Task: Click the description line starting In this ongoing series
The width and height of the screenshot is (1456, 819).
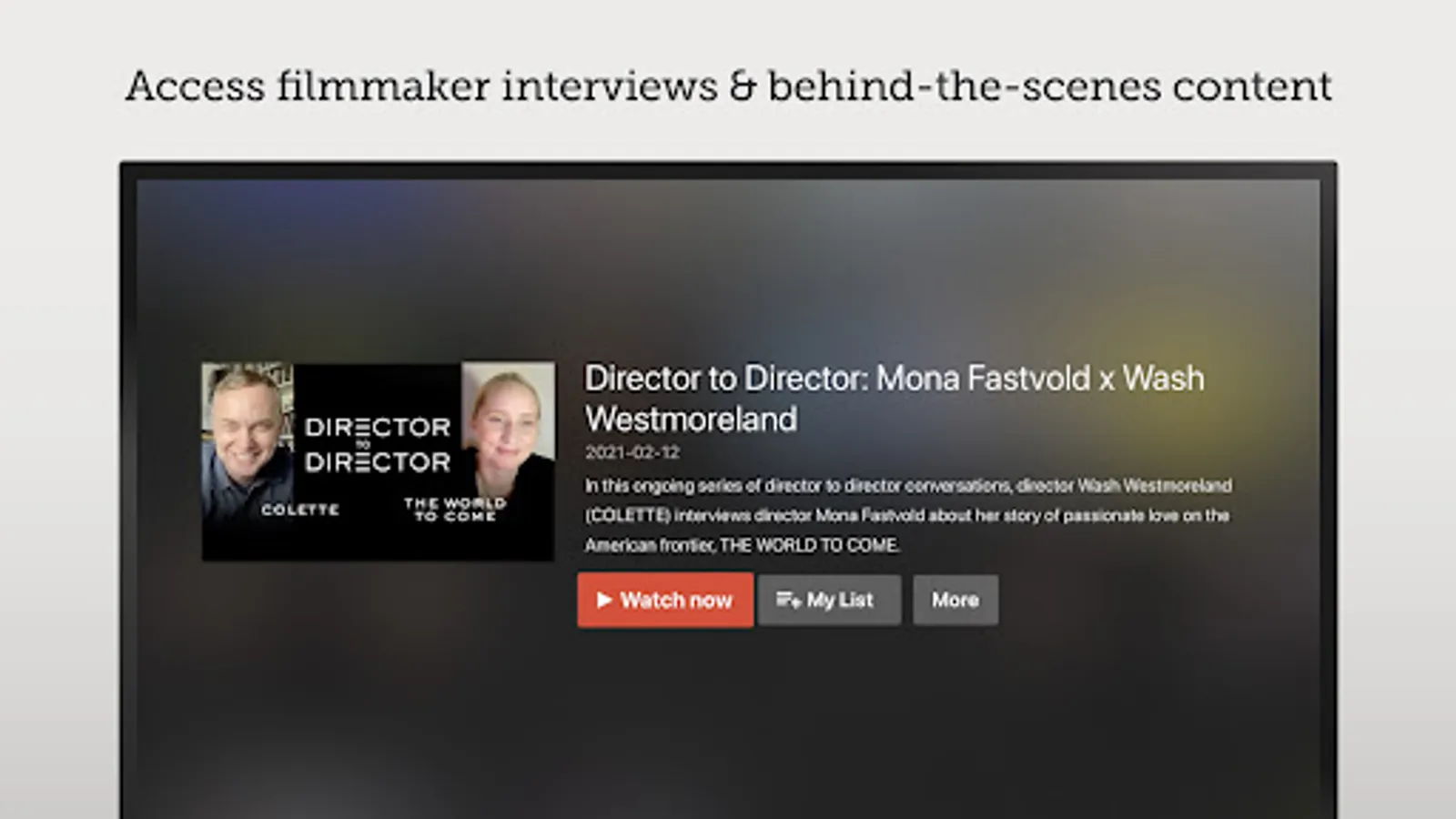Action: click(x=908, y=485)
